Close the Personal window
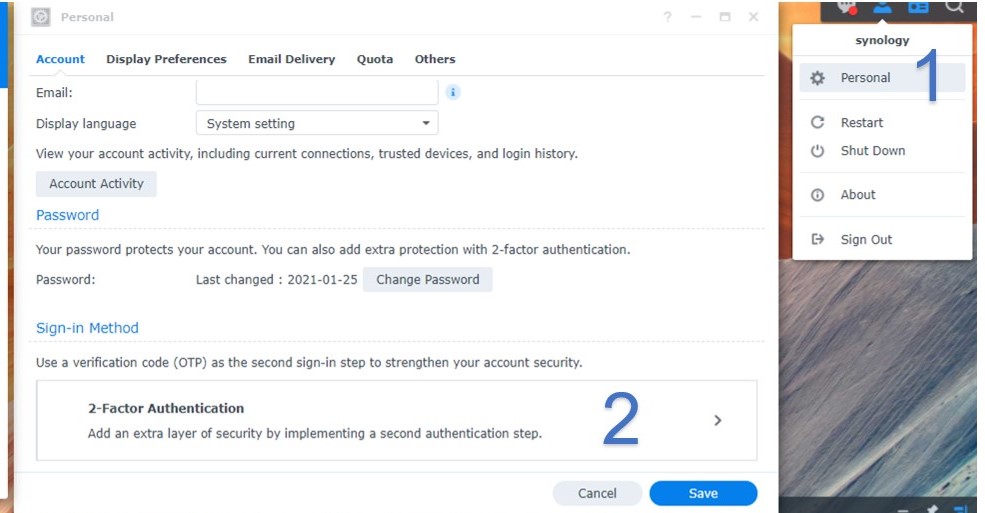 754,17
